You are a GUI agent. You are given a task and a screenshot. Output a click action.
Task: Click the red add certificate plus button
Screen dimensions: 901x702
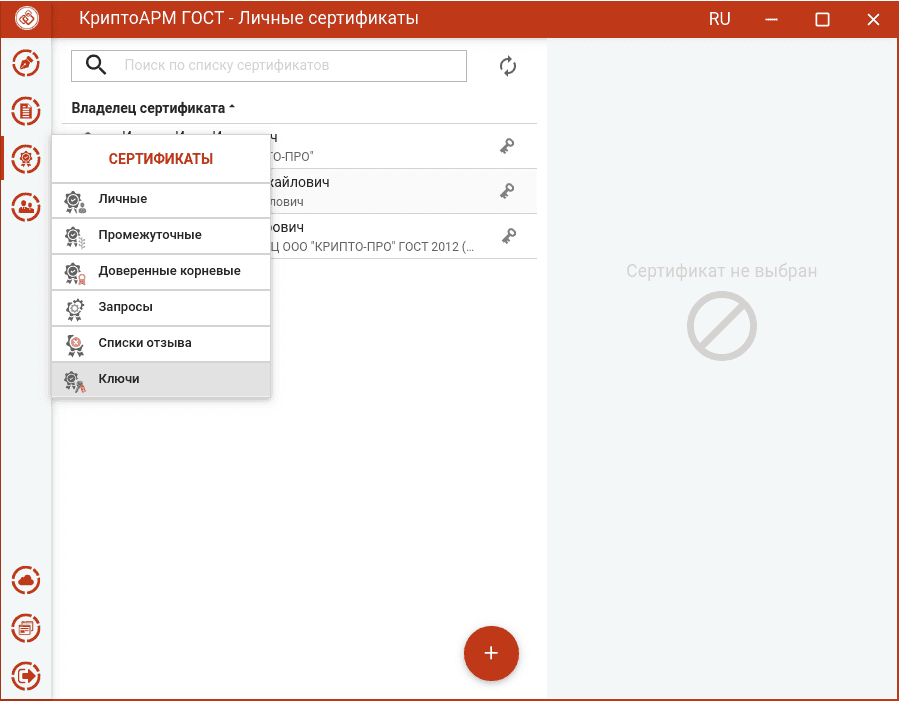[491, 653]
